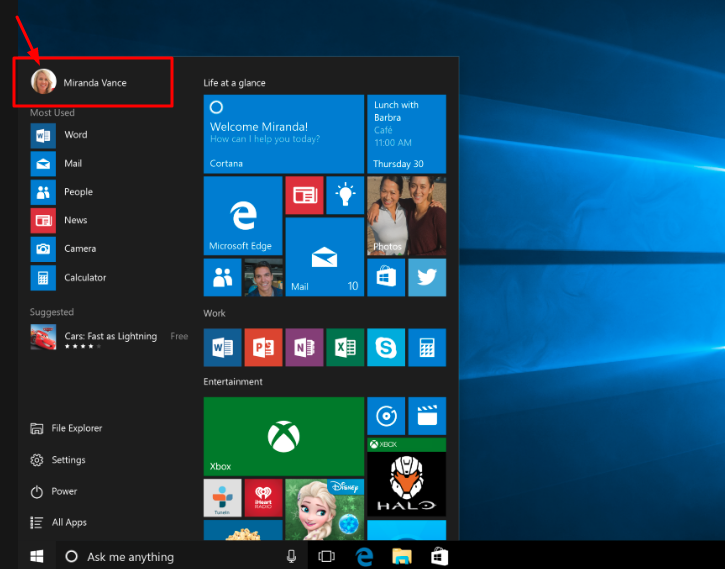
Task: Open the small People tile
Action: click(222, 277)
